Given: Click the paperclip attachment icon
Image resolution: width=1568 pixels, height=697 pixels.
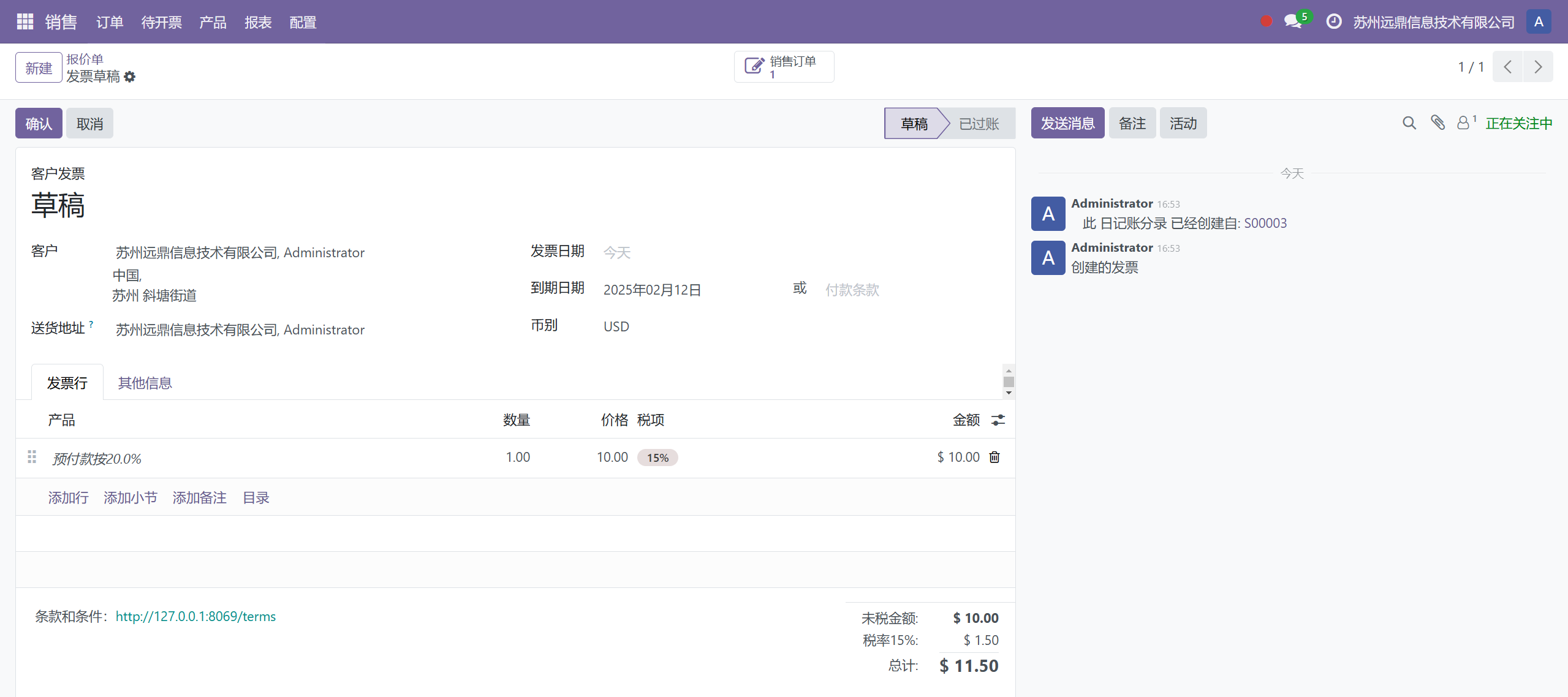Looking at the screenshot, I should click(x=1437, y=123).
